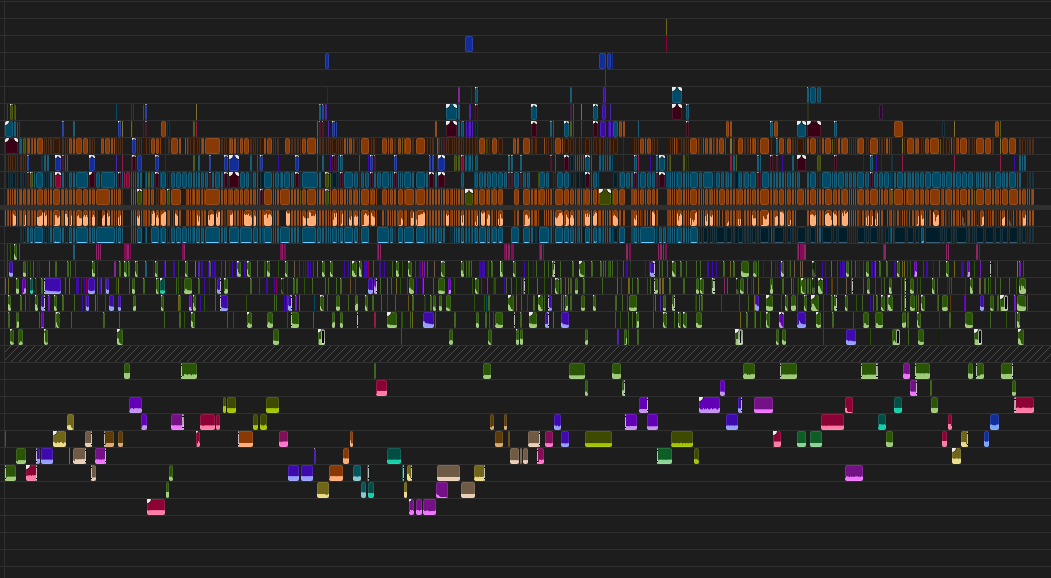Select the widest crimson block in lower tracks
1051x578 pixels.
[x=832, y=422]
